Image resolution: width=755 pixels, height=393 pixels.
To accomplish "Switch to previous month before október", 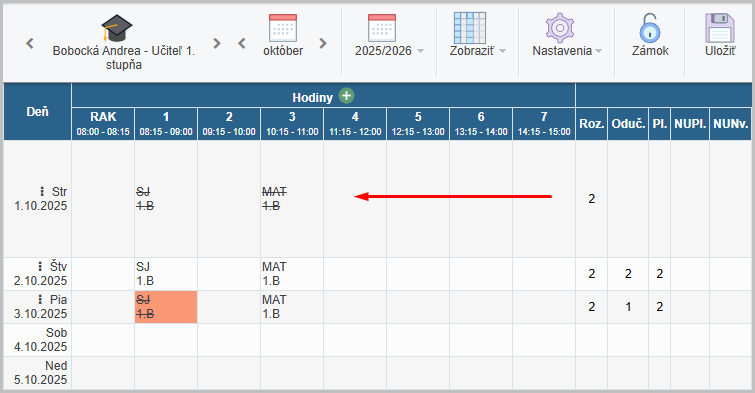I will point(242,43).
